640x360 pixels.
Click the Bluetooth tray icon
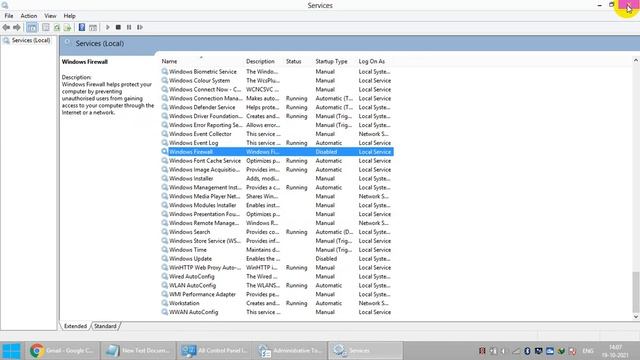click(527, 351)
